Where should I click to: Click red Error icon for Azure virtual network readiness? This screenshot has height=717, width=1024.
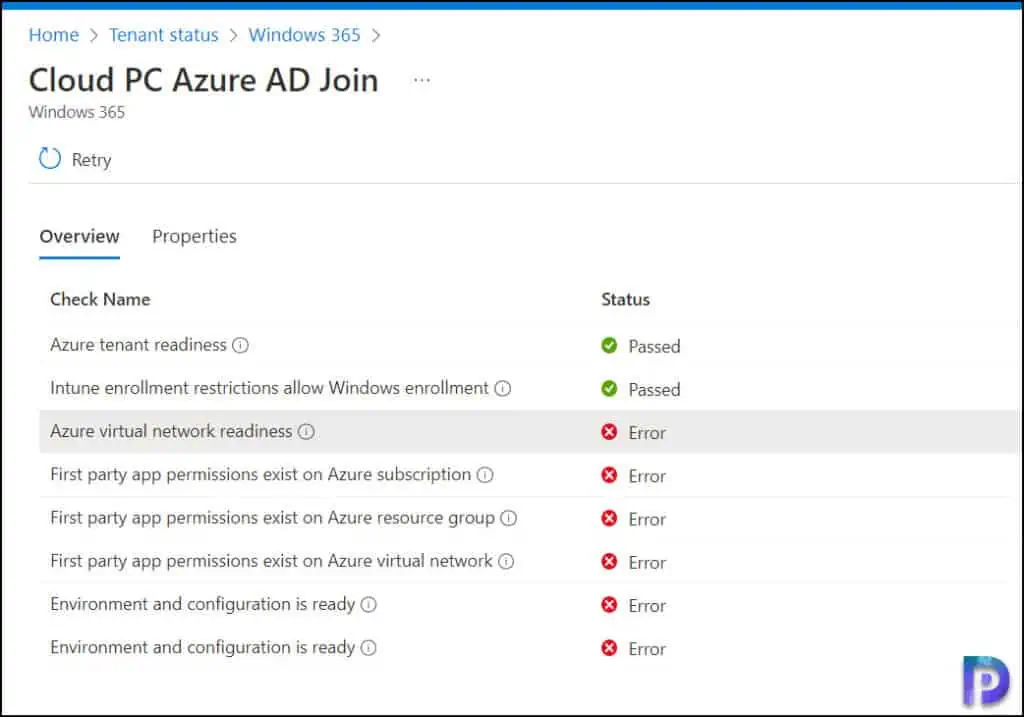click(609, 432)
